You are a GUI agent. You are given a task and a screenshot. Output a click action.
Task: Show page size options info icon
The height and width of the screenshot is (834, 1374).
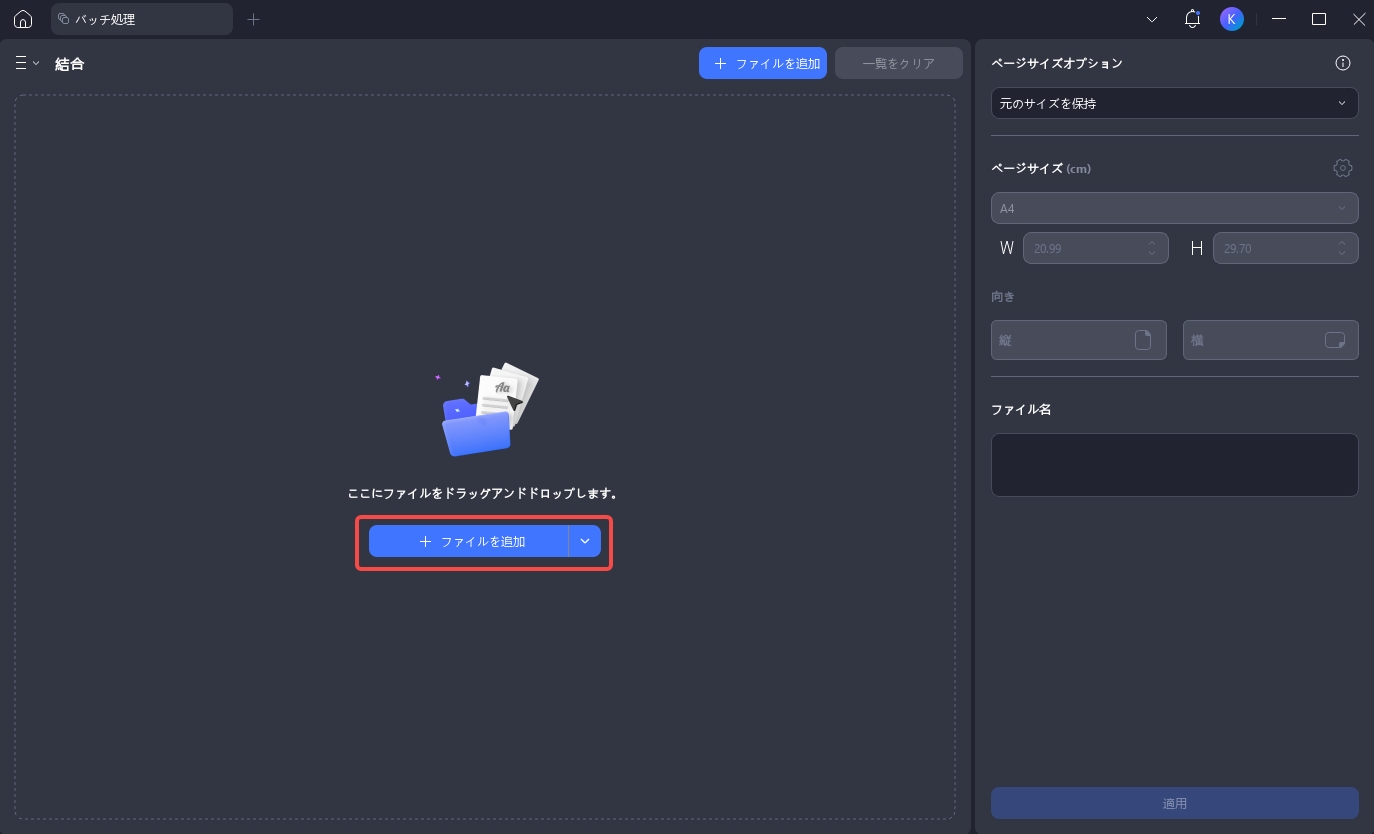point(1343,63)
